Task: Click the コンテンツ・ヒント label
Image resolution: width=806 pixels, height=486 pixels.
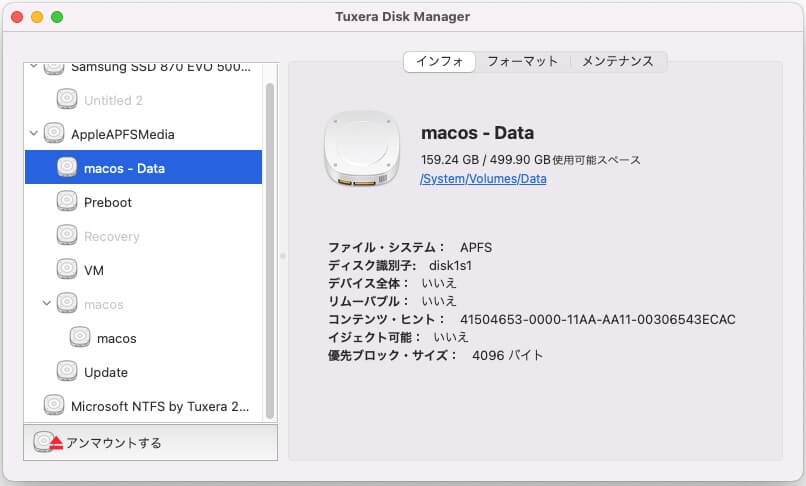Action: pos(387,319)
